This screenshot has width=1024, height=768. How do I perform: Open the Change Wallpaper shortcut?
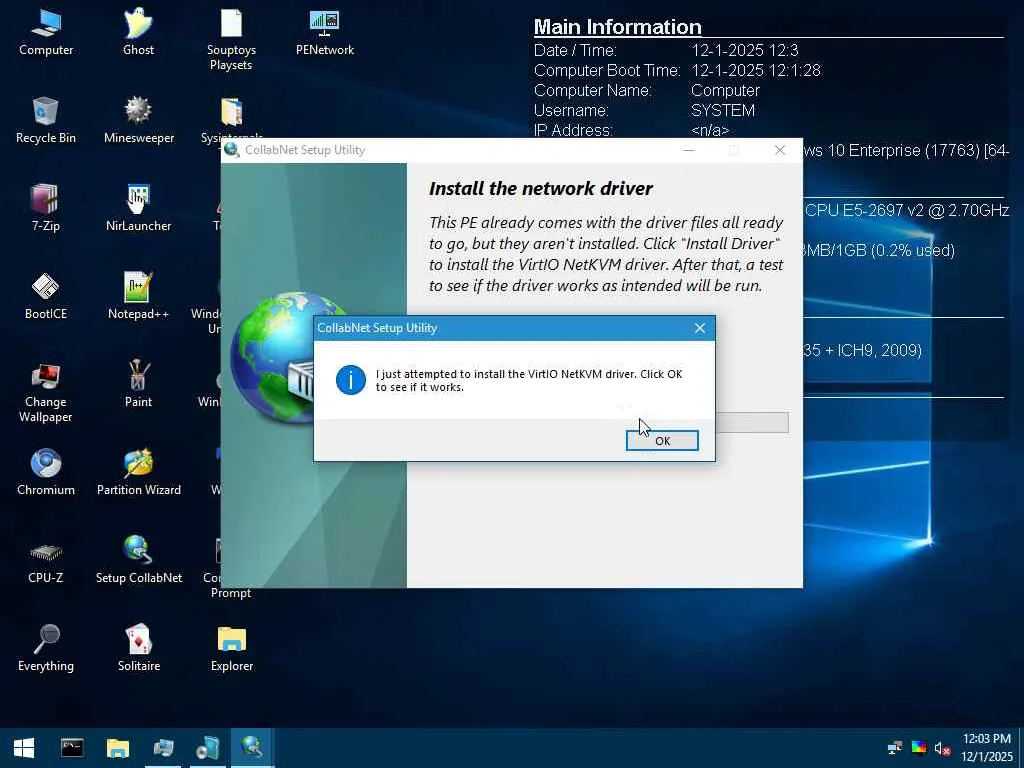pos(46,392)
